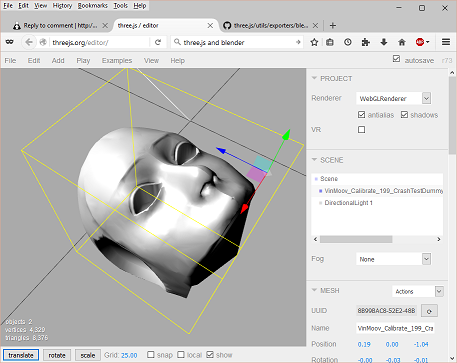Open the add-ons puzzle piece icon
The width and height of the screenshot is (457, 363).
366,42
